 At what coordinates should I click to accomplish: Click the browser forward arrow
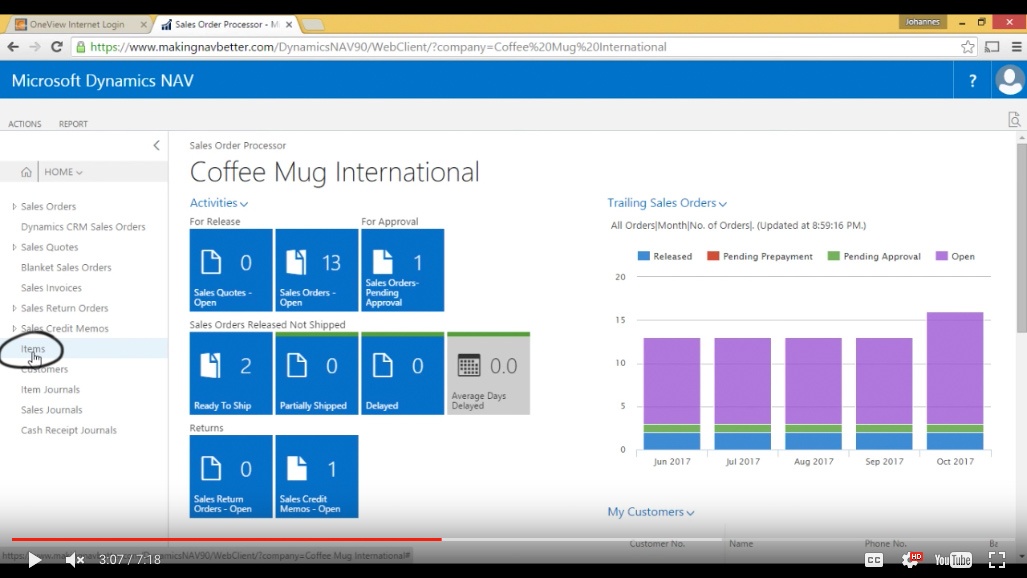[x=35, y=47]
